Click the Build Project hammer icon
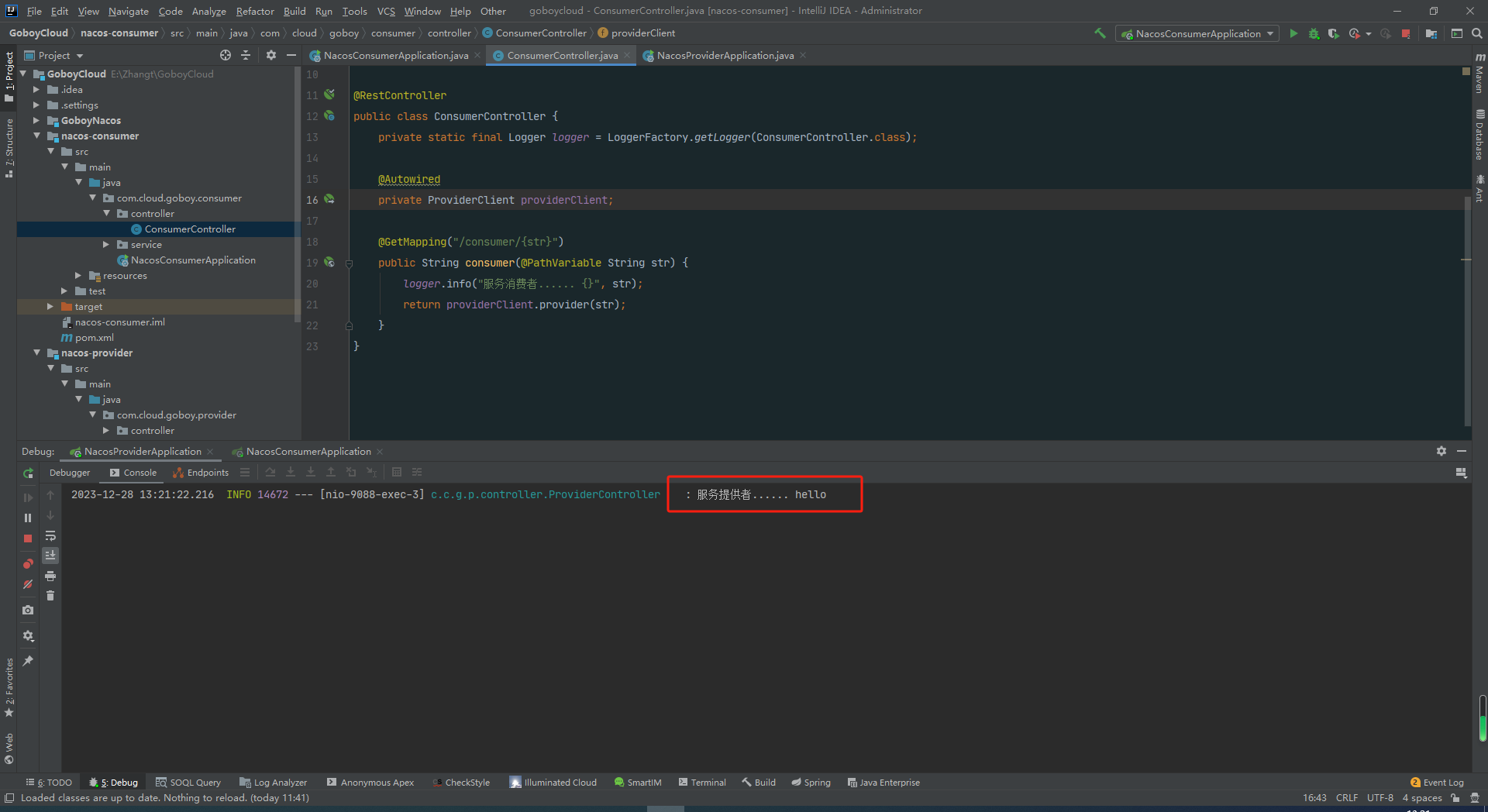This screenshot has height=812, width=1488. tap(1100, 33)
